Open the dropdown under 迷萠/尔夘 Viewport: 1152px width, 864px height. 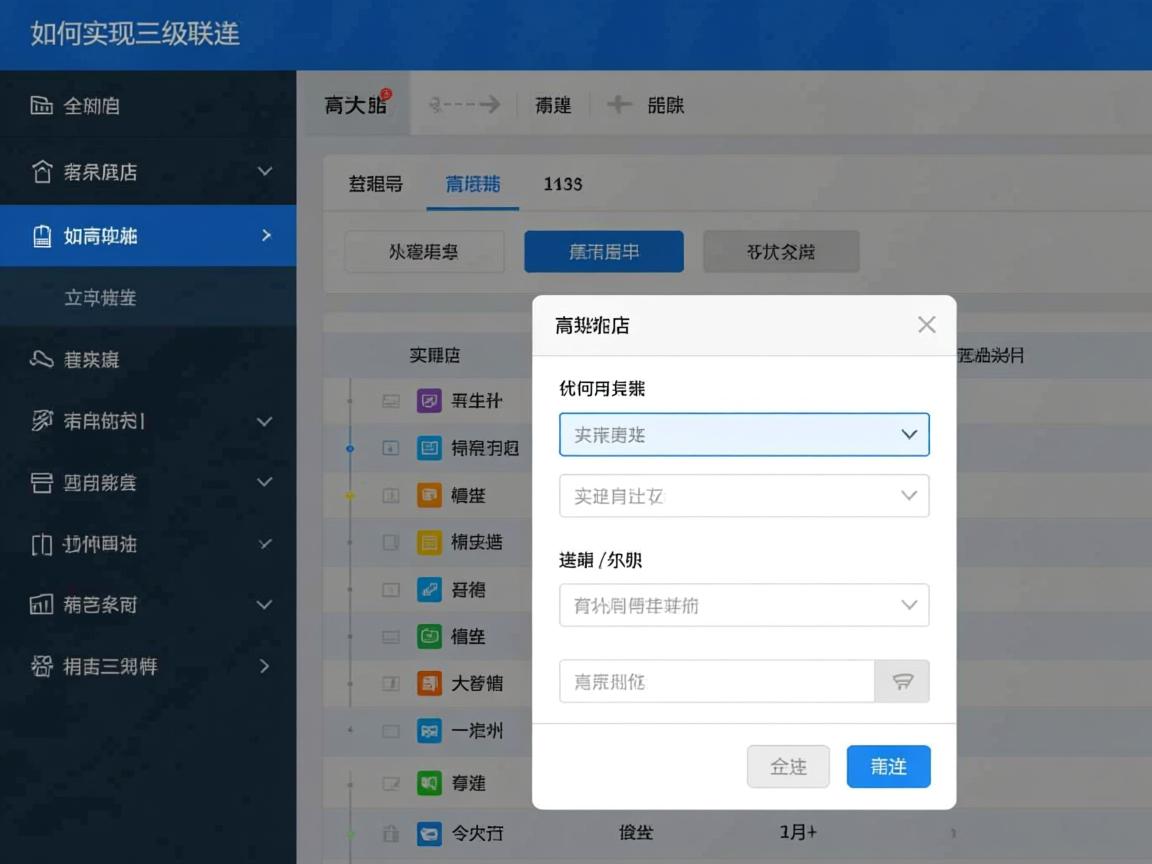click(744, 605)
